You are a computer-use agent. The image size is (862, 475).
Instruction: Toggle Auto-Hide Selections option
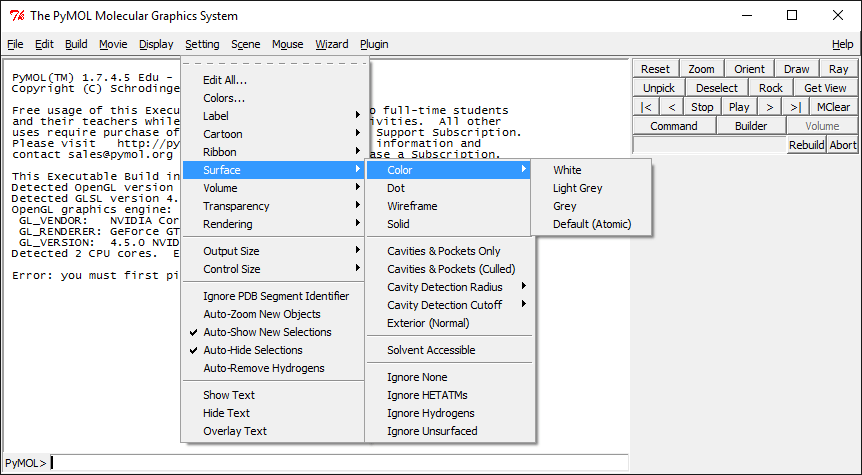[273, 350]
